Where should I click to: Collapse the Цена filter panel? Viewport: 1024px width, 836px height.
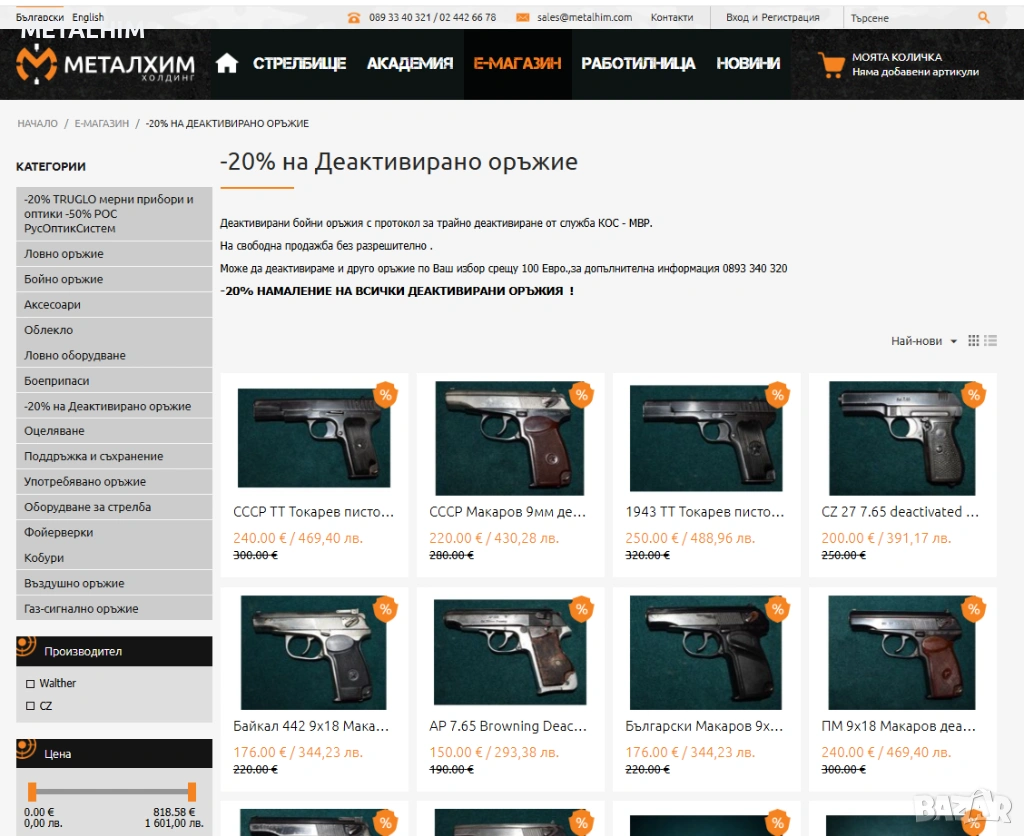[114, 754]
